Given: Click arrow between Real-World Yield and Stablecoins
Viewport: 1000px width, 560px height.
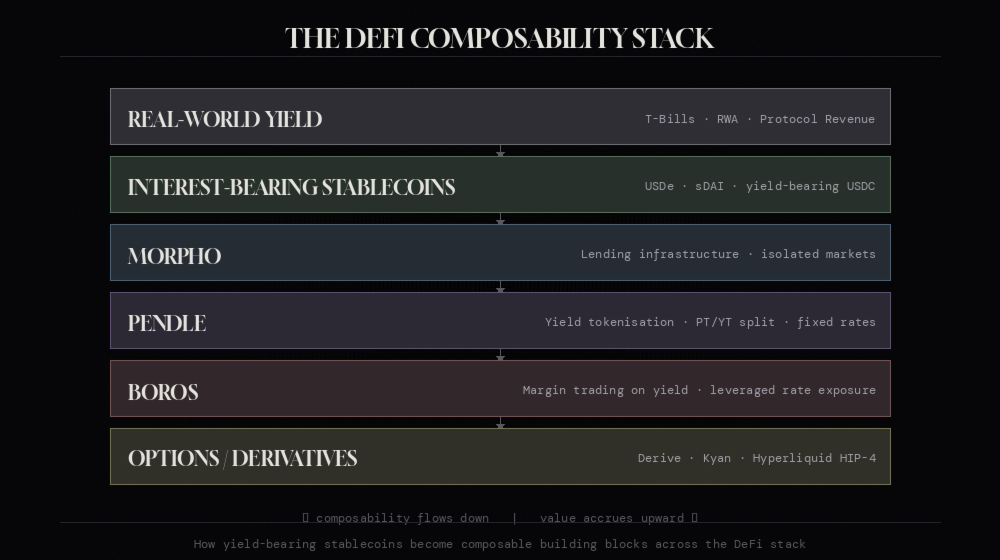Looking at the screenshot, I should 501,151.
